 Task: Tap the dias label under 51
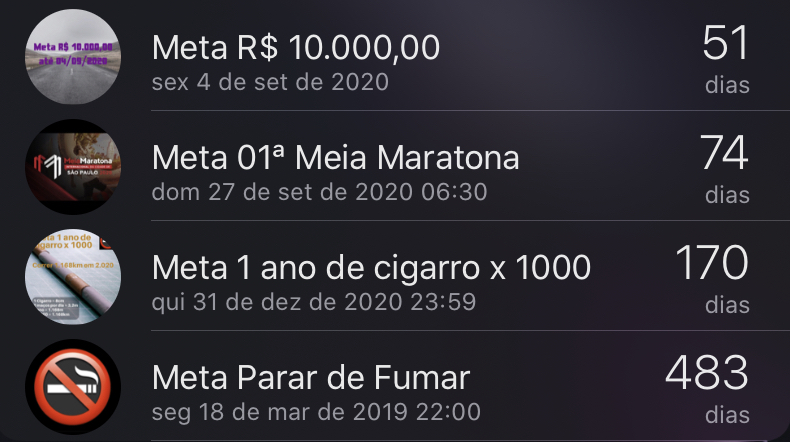tap(727, 85)
